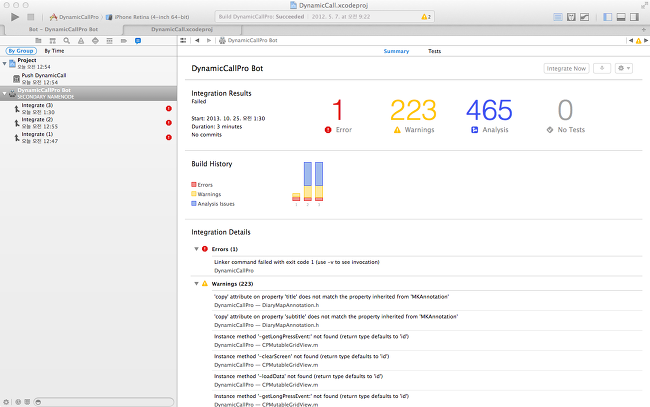Click build history bar for integration 3
The width and height of the screenshot is (650, 407).
click(x=319, y=182)
